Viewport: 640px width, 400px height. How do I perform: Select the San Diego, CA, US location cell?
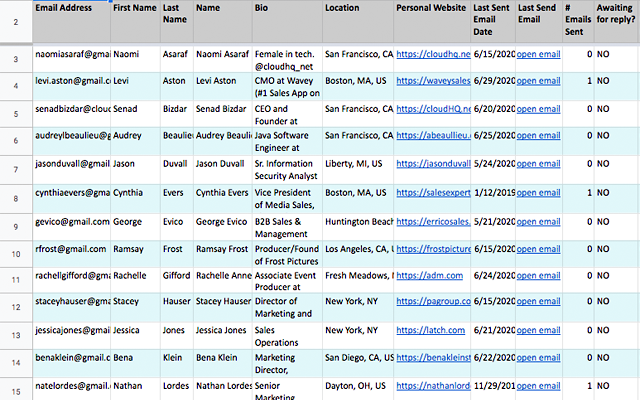coord(358,363)
